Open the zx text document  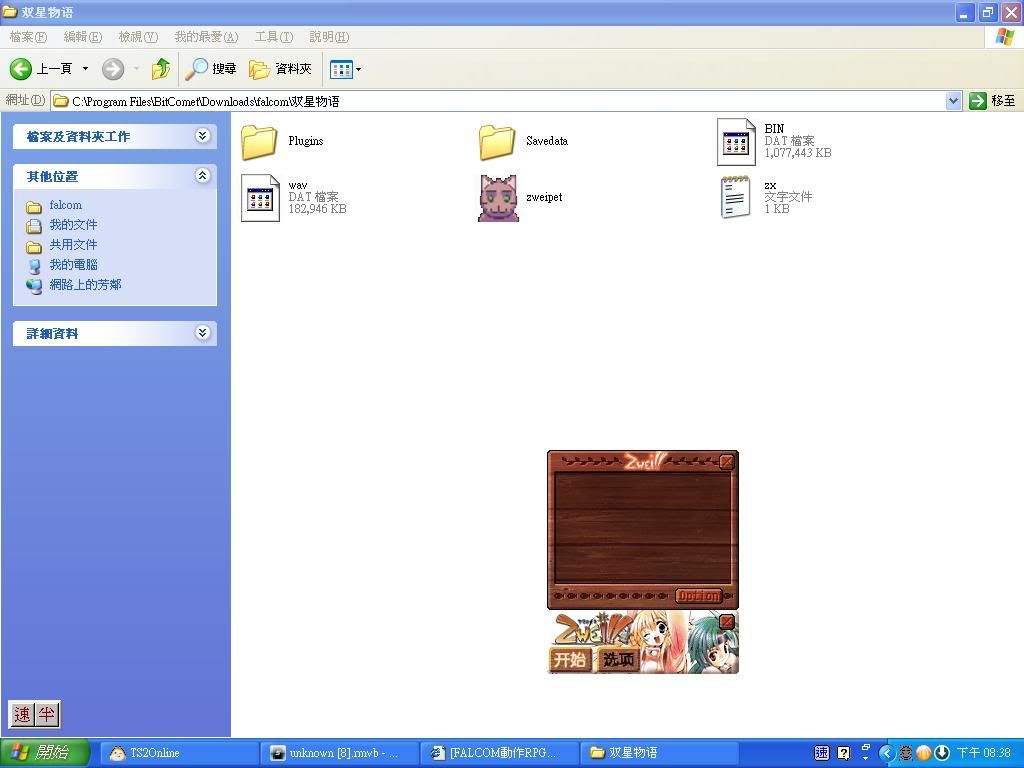736,198
